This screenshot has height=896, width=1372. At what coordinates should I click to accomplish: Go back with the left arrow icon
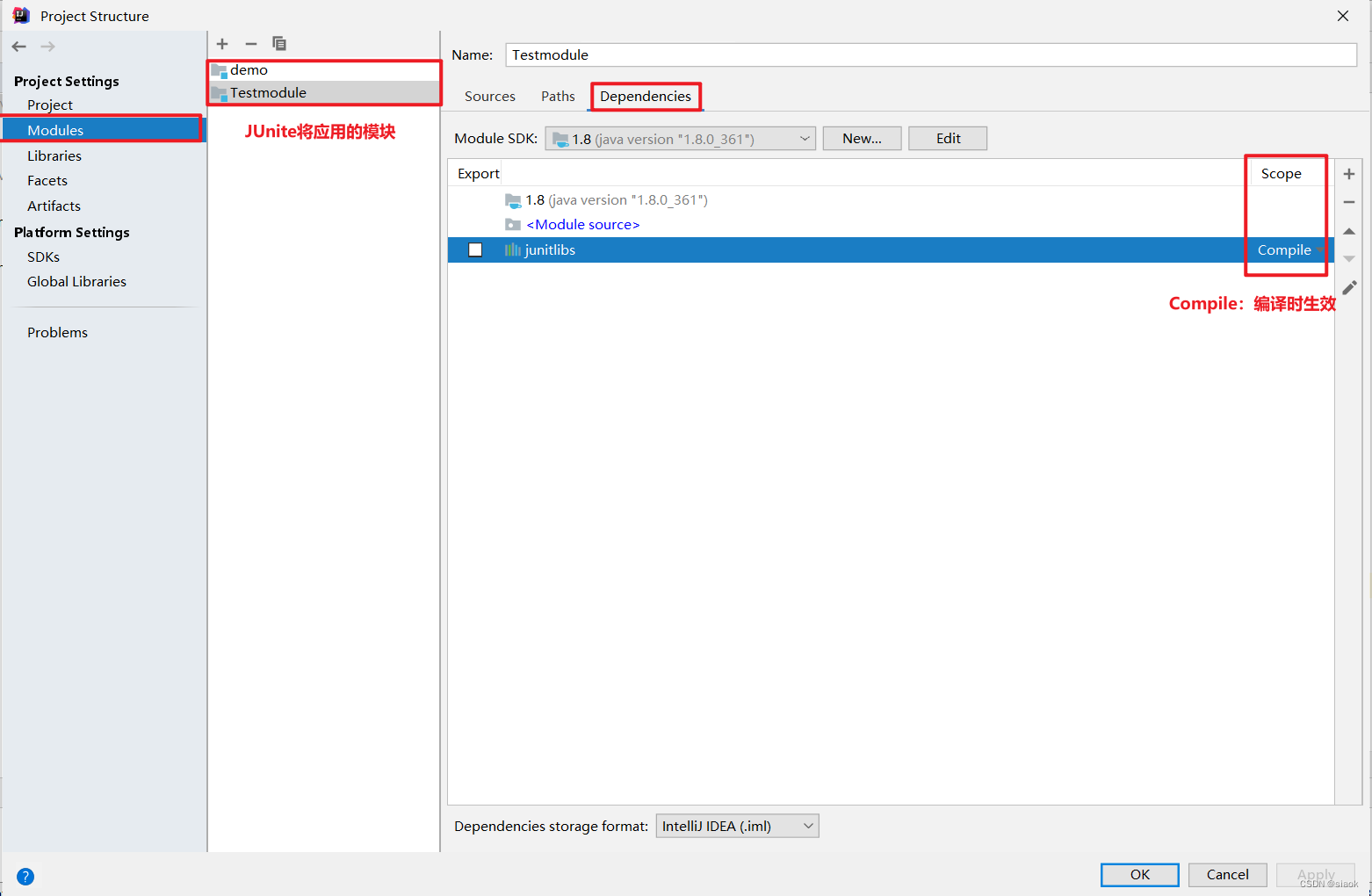[19, 47]
